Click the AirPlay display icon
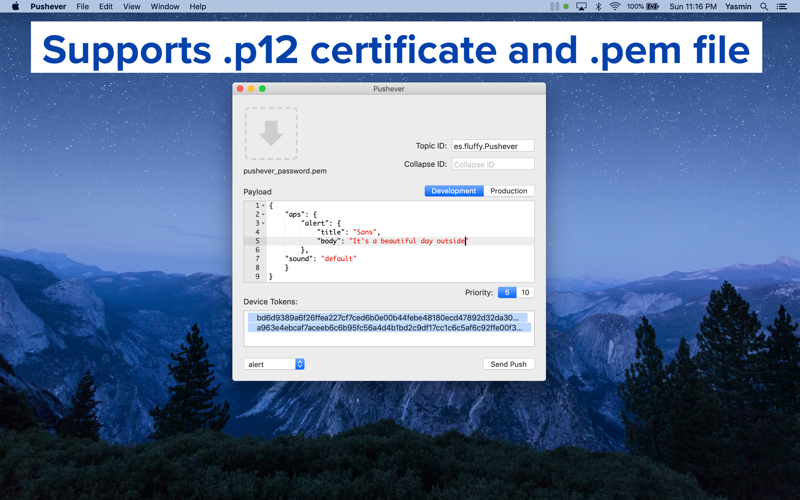800x500 pixels. pyautogui.click(x=581, y=7)
